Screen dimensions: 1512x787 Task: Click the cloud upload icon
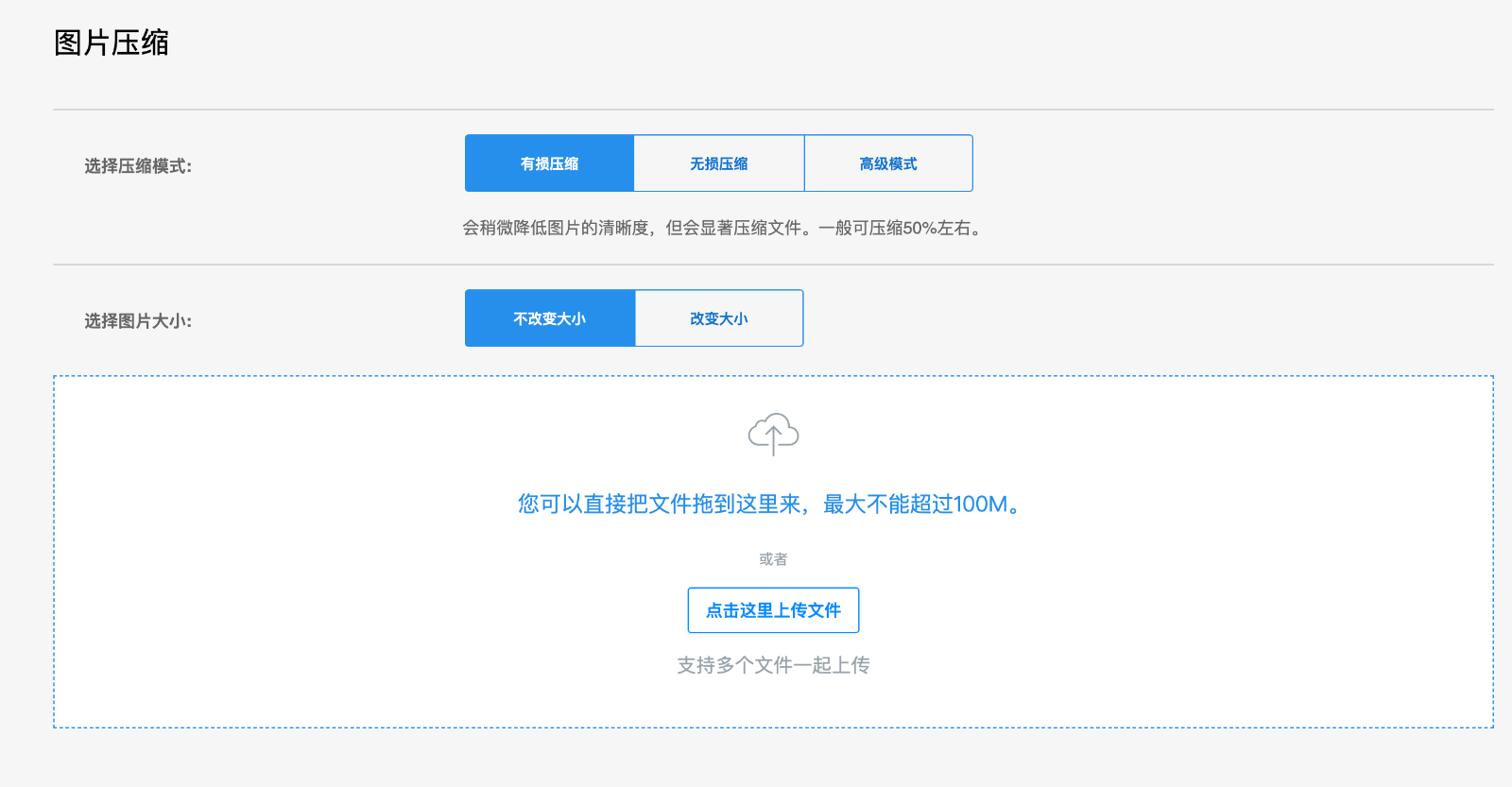click(x=773, y=435)
